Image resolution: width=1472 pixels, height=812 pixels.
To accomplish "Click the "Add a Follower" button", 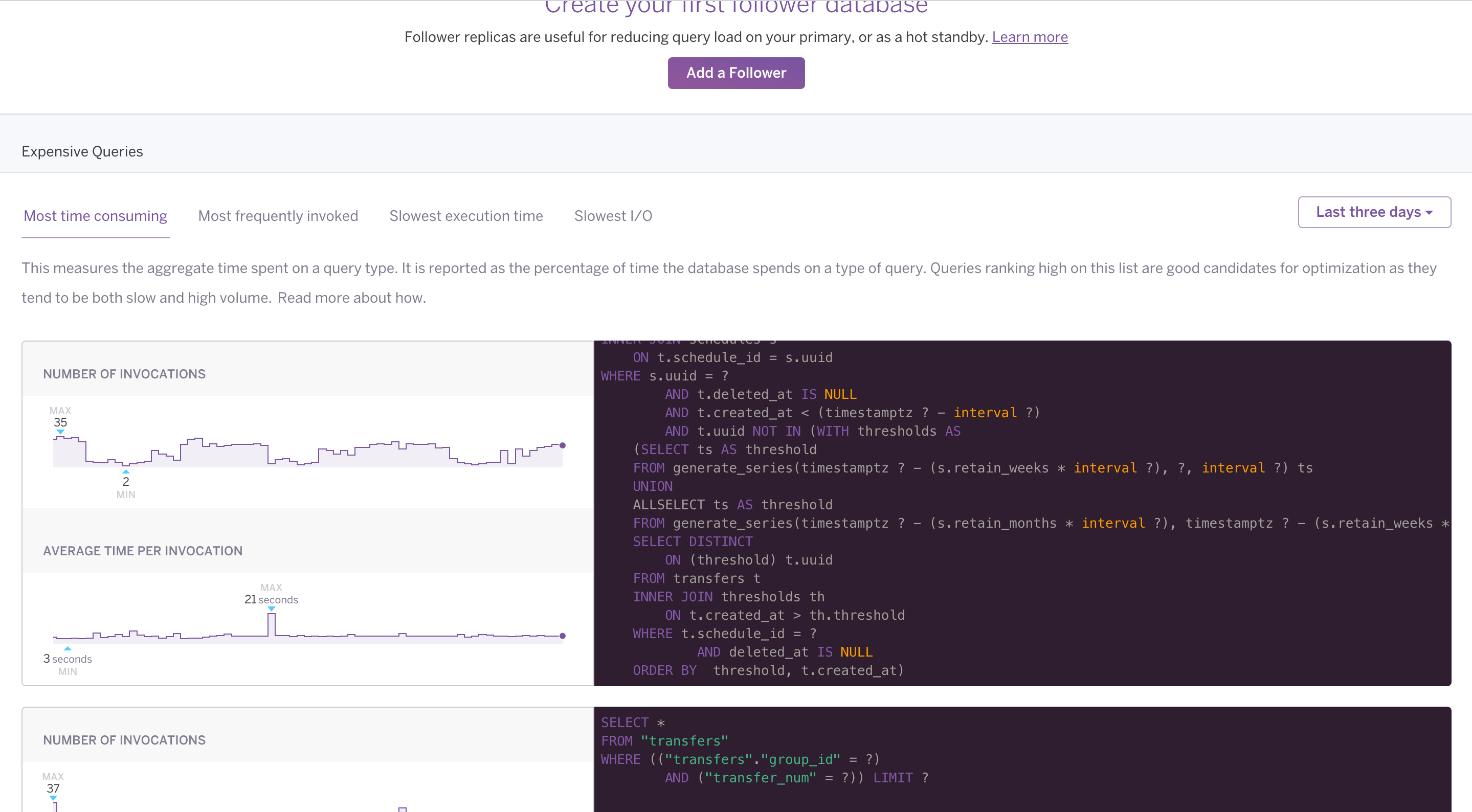I will point(736,73).
